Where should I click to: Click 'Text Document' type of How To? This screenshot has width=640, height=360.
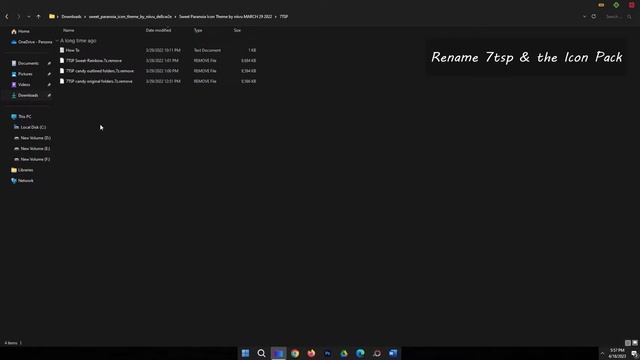click(207, 50)
